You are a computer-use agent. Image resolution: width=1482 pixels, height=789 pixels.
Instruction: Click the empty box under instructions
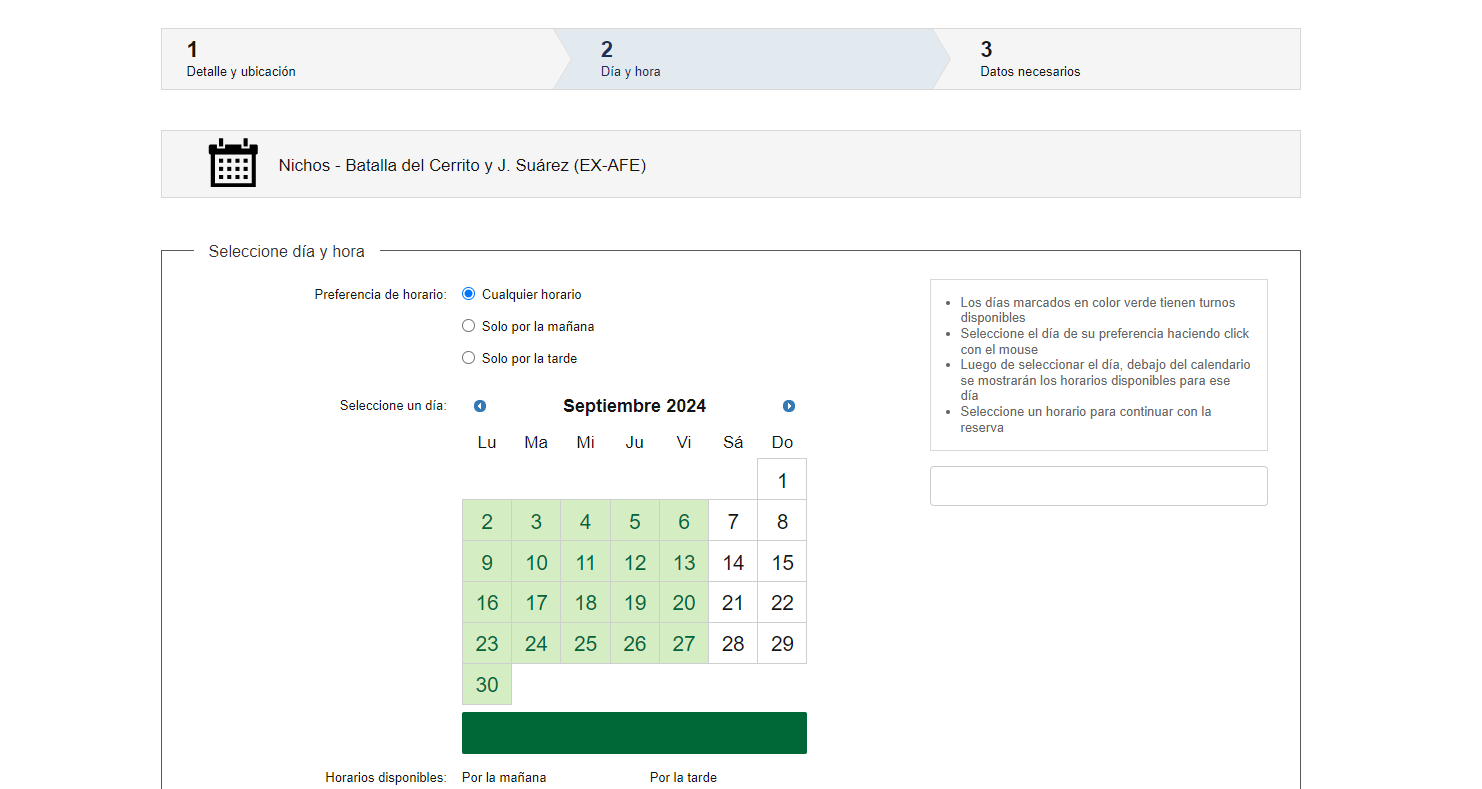[1098, 486]
